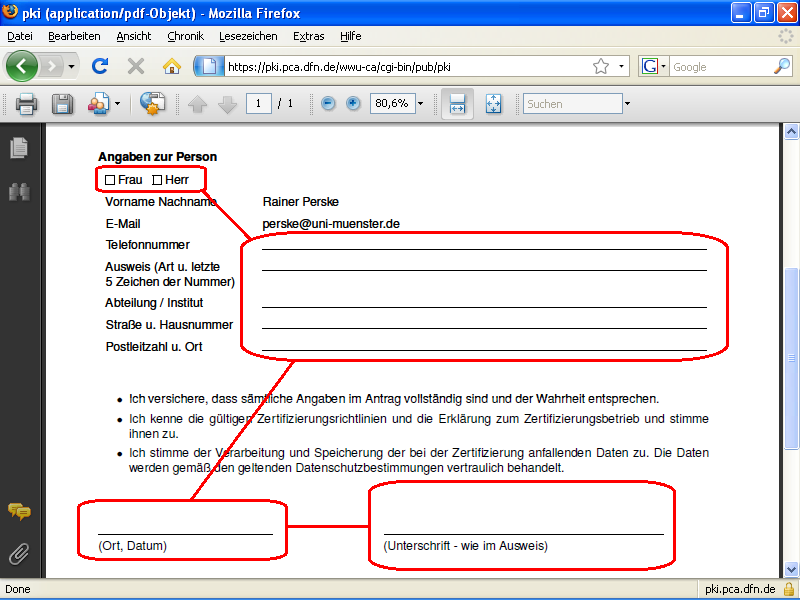Click the vertical scrollbar thumb
Screen dimensions: 800x600
[x=791, y=358]
